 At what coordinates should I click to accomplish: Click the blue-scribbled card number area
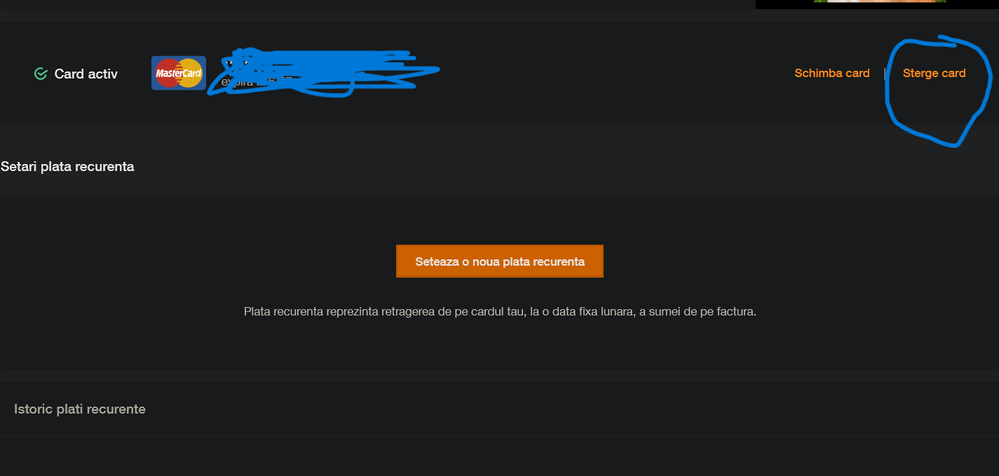pyautogui.click(x=325, y=73)
